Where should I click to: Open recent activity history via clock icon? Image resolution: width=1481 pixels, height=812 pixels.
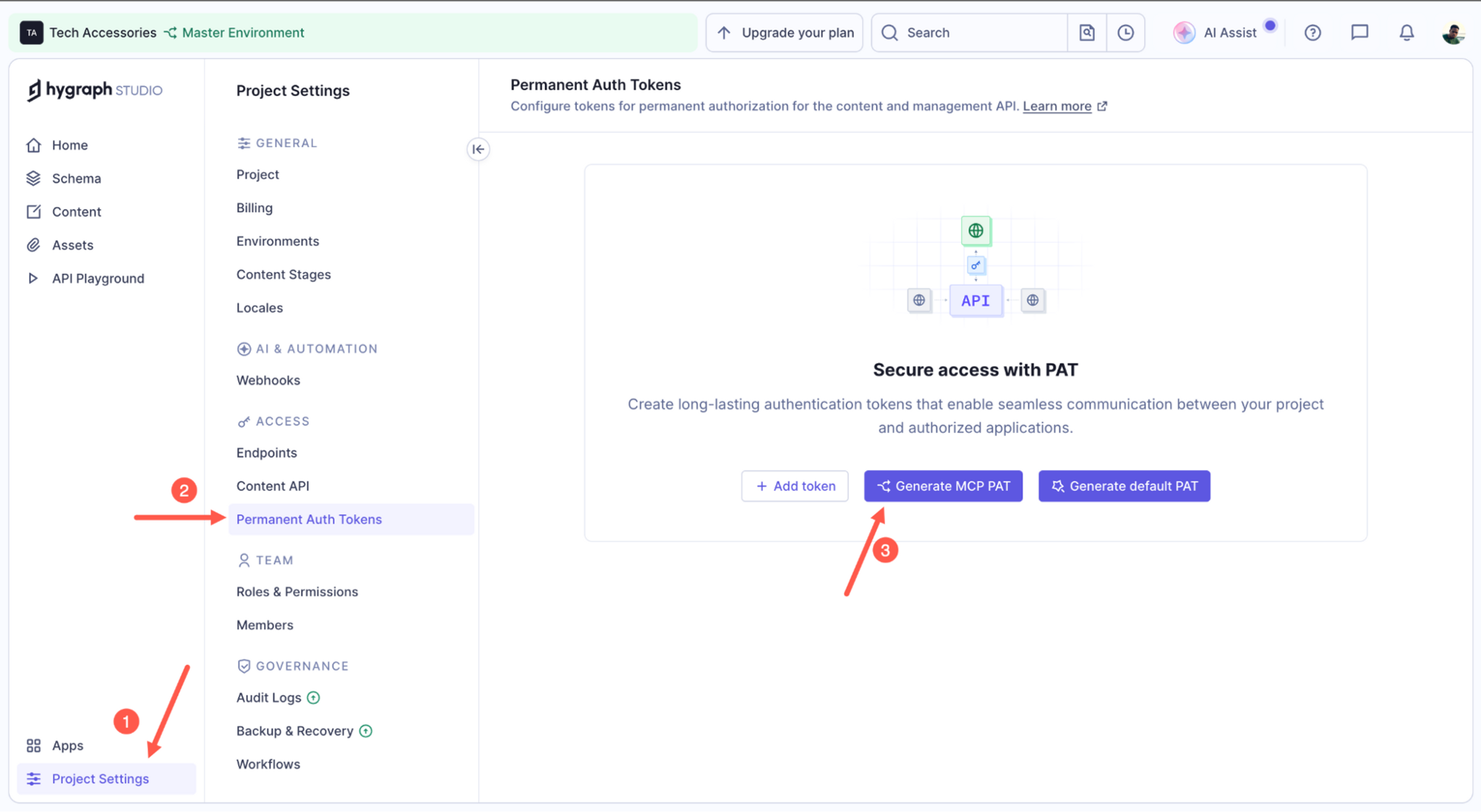click(1125, 33)
